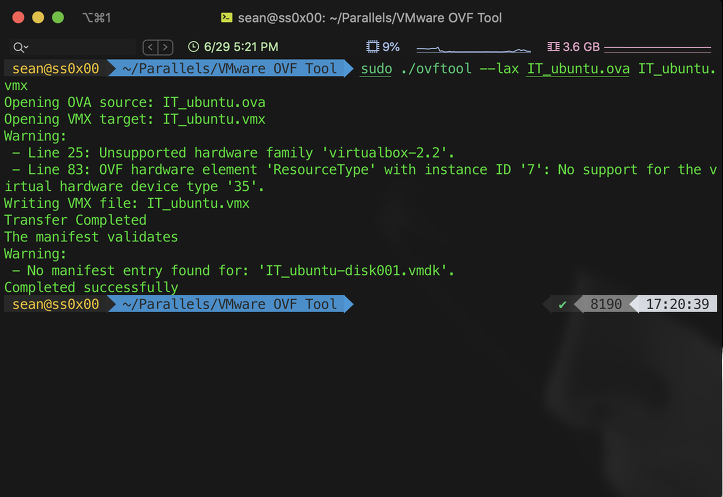Click top prompt ~/Parallels/VMware OVF Tool path
This screenshot has width=723, height=497.
point(230,69)
